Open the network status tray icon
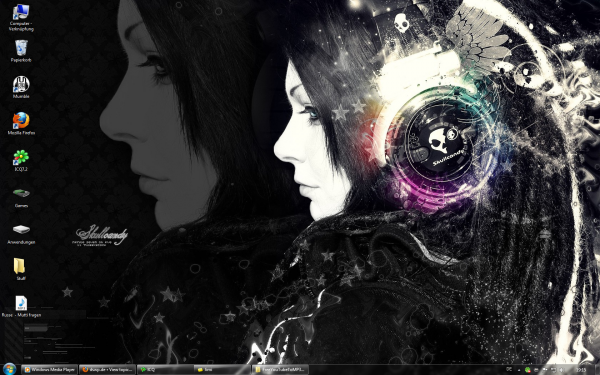Screen dimensions: 600x375 click(x=553, y=370)
